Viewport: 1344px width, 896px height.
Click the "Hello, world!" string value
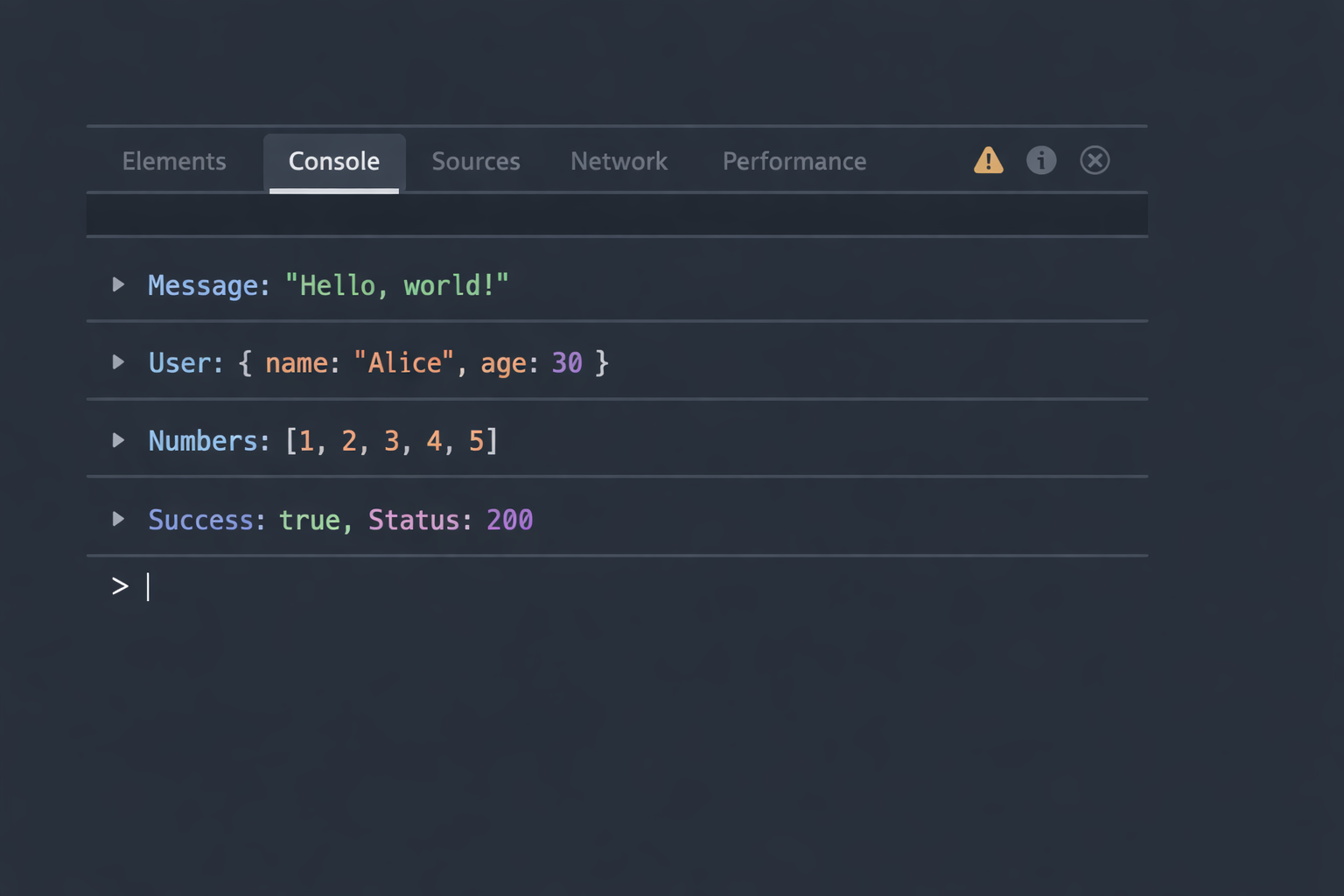coord(396,285)
